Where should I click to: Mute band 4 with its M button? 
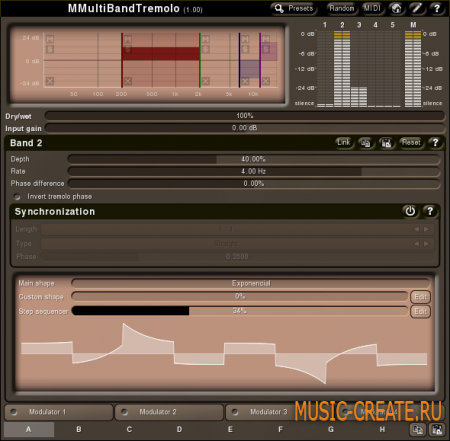pos(245,39)
